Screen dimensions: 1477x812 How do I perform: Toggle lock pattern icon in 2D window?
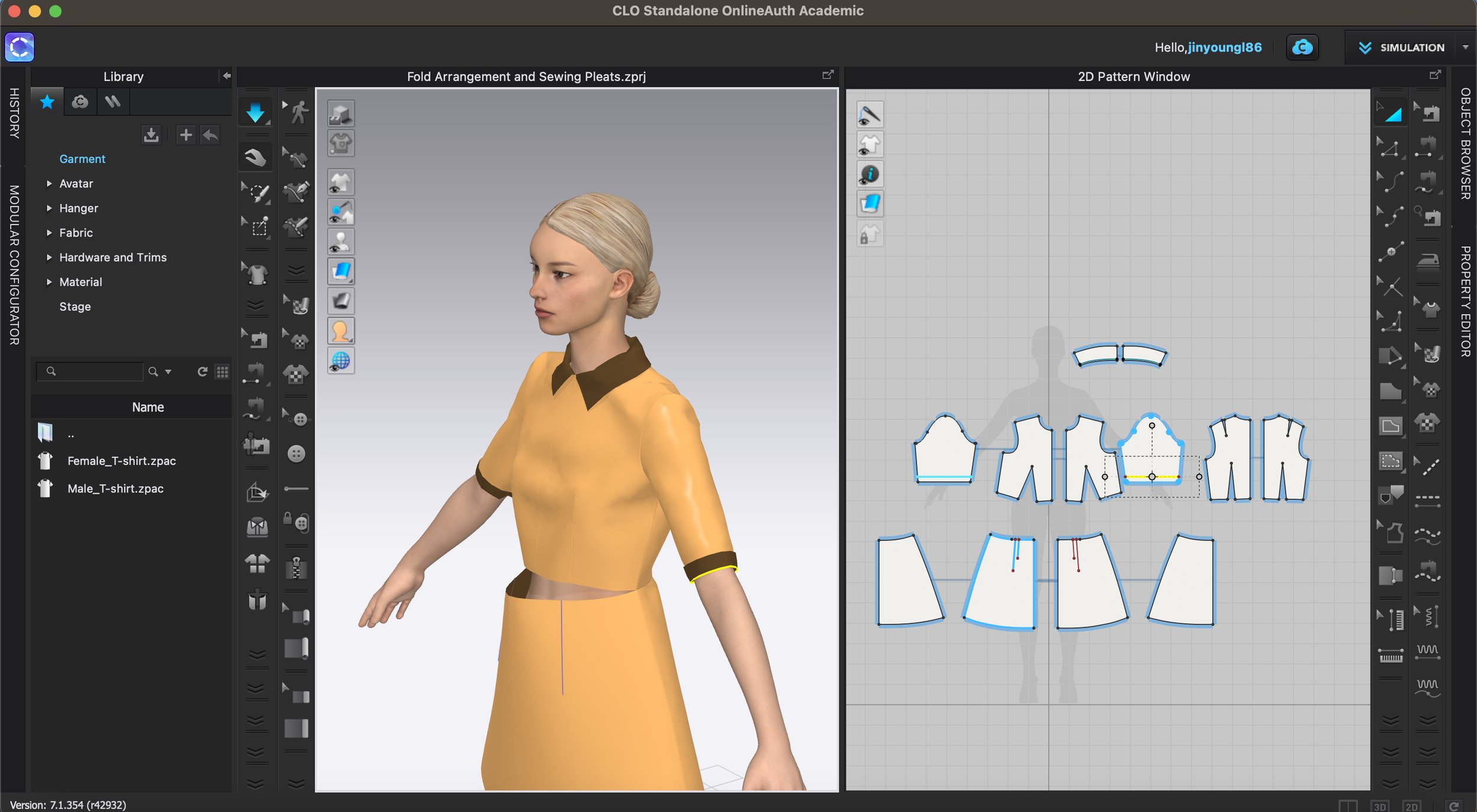870,234
